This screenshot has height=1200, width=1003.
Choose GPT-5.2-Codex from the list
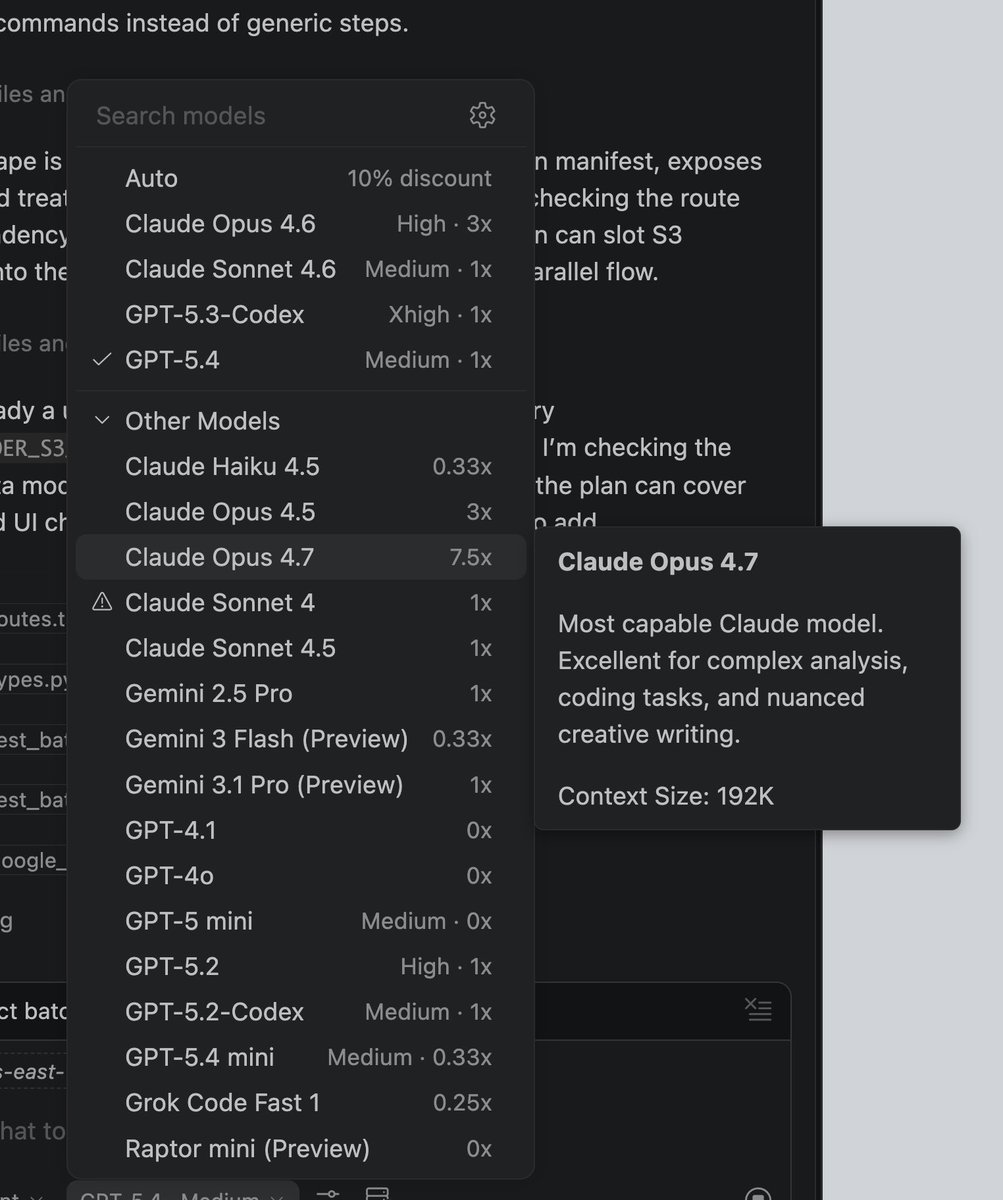pyautogui.click(x=301, y=1012)
